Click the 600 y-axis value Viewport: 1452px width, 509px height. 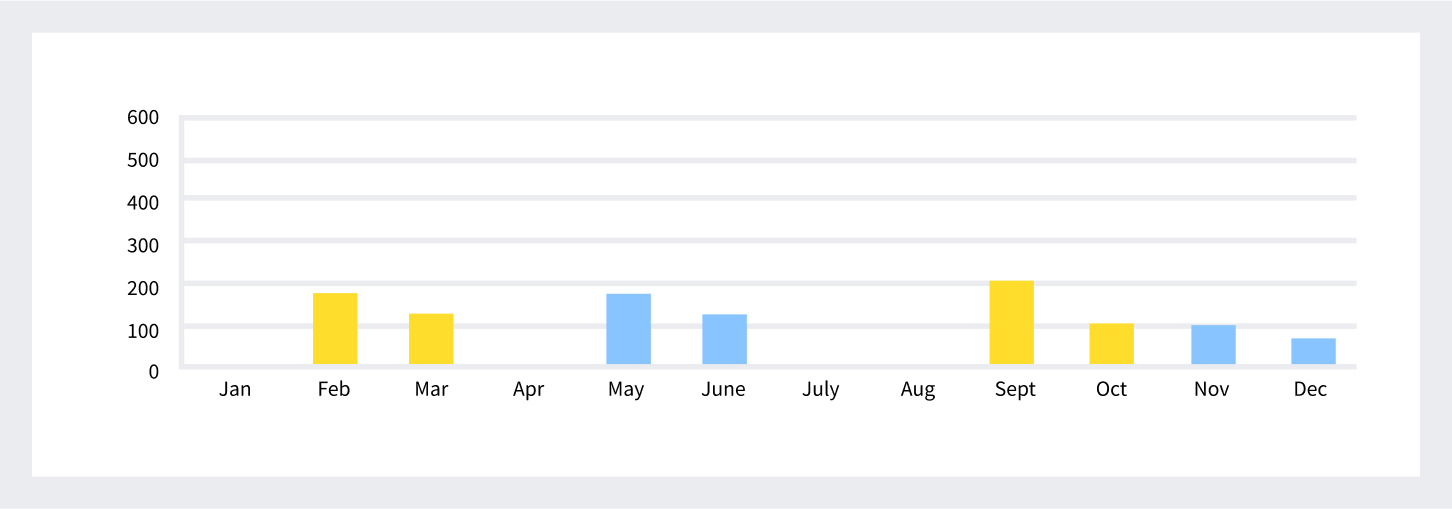(x=143, y=117)
